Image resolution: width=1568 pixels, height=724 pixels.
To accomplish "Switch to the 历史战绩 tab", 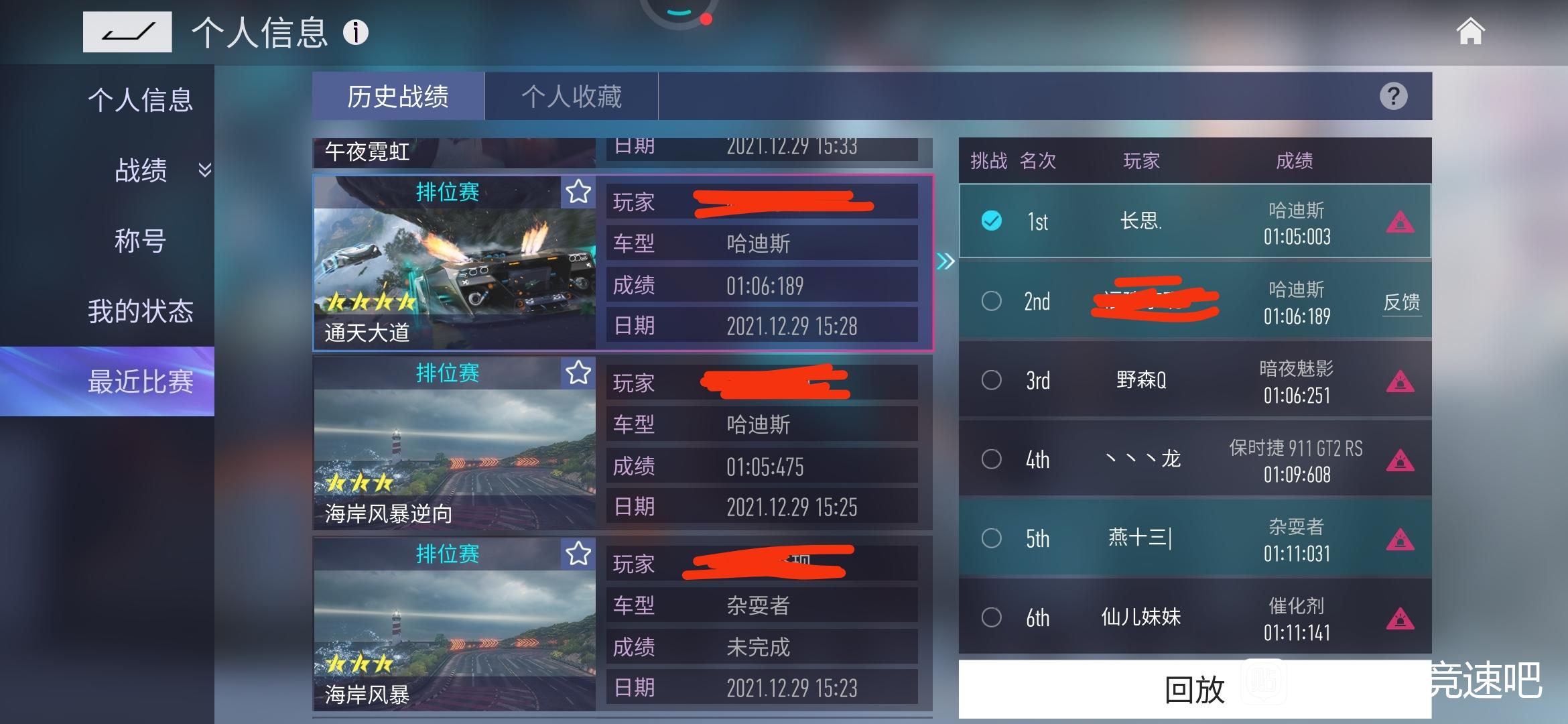I will (x=398, y=96).
